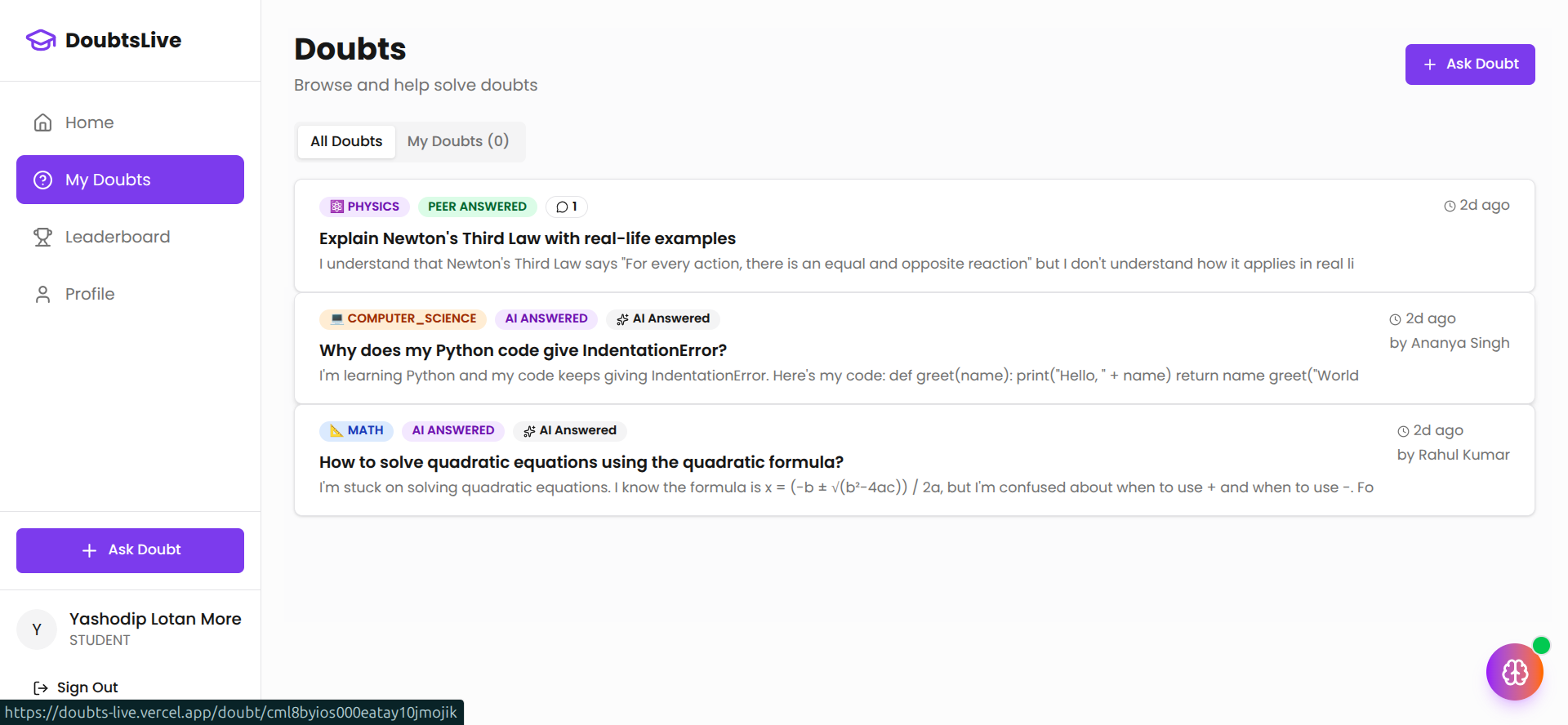Click the comment count bubble icon
Image resolution: width=1568 pixels, height=725 pixels.
click(563, 207)
